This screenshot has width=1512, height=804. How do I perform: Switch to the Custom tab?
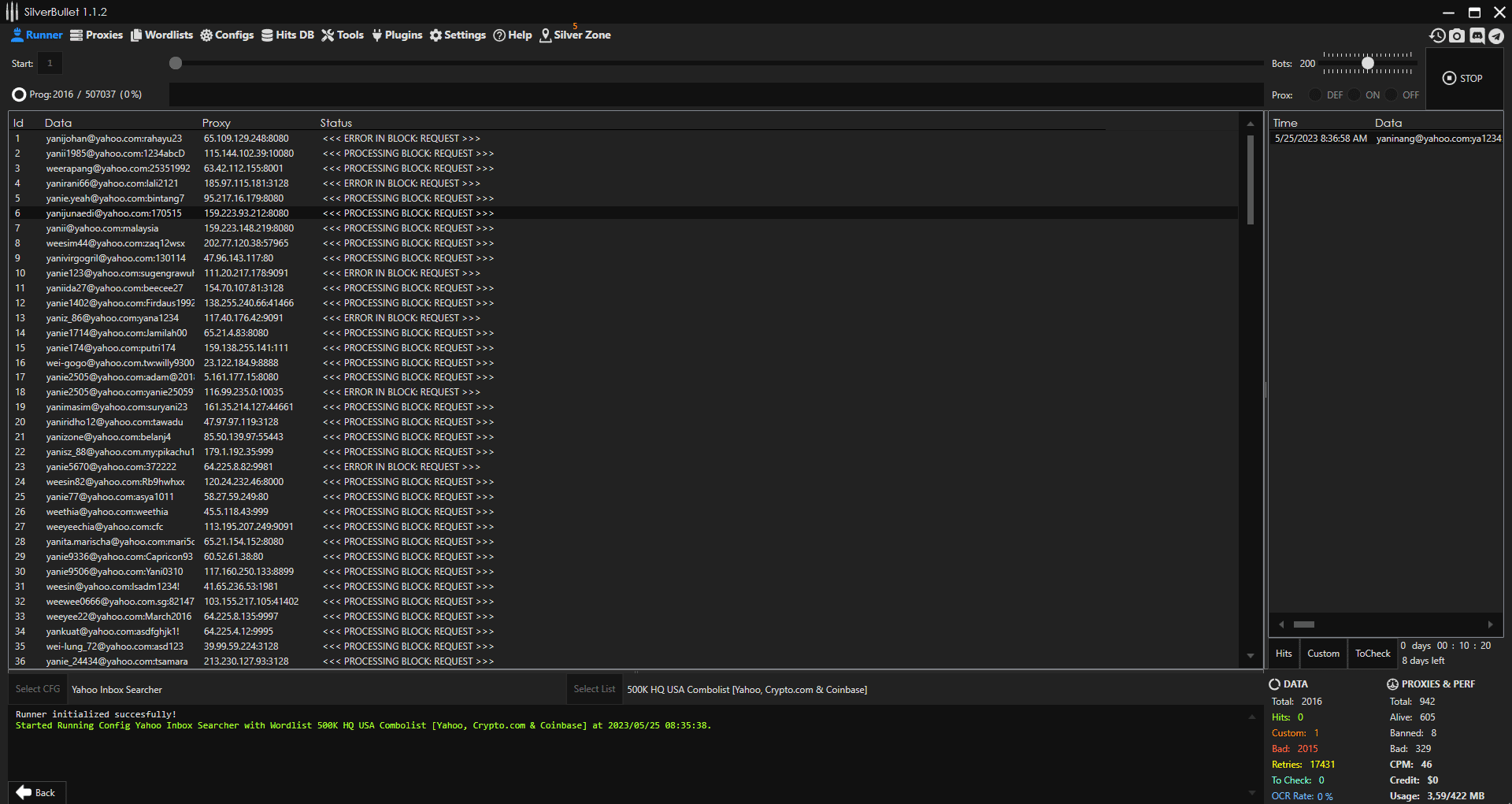[1323, 654]
